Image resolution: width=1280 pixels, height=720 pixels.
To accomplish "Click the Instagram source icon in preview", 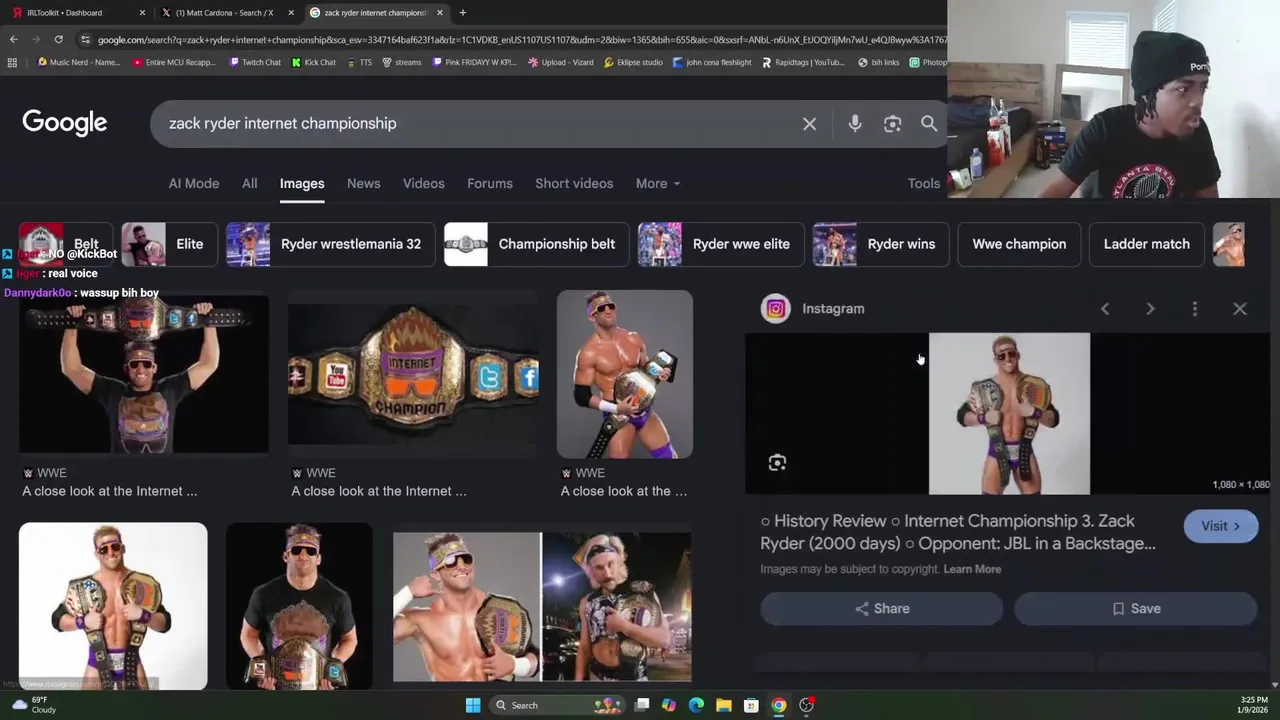I will 776,309.
